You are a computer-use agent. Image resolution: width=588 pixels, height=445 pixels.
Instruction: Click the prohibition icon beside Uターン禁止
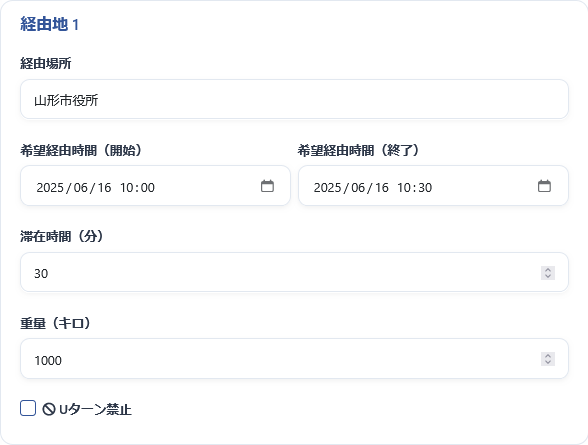(49, 409)
